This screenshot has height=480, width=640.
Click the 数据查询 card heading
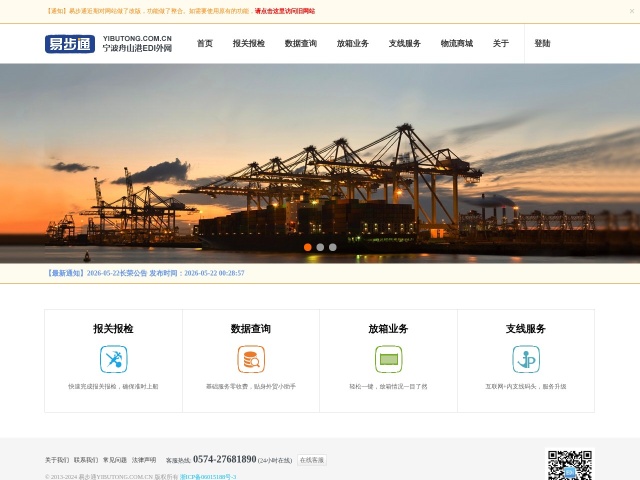point(251,329)
